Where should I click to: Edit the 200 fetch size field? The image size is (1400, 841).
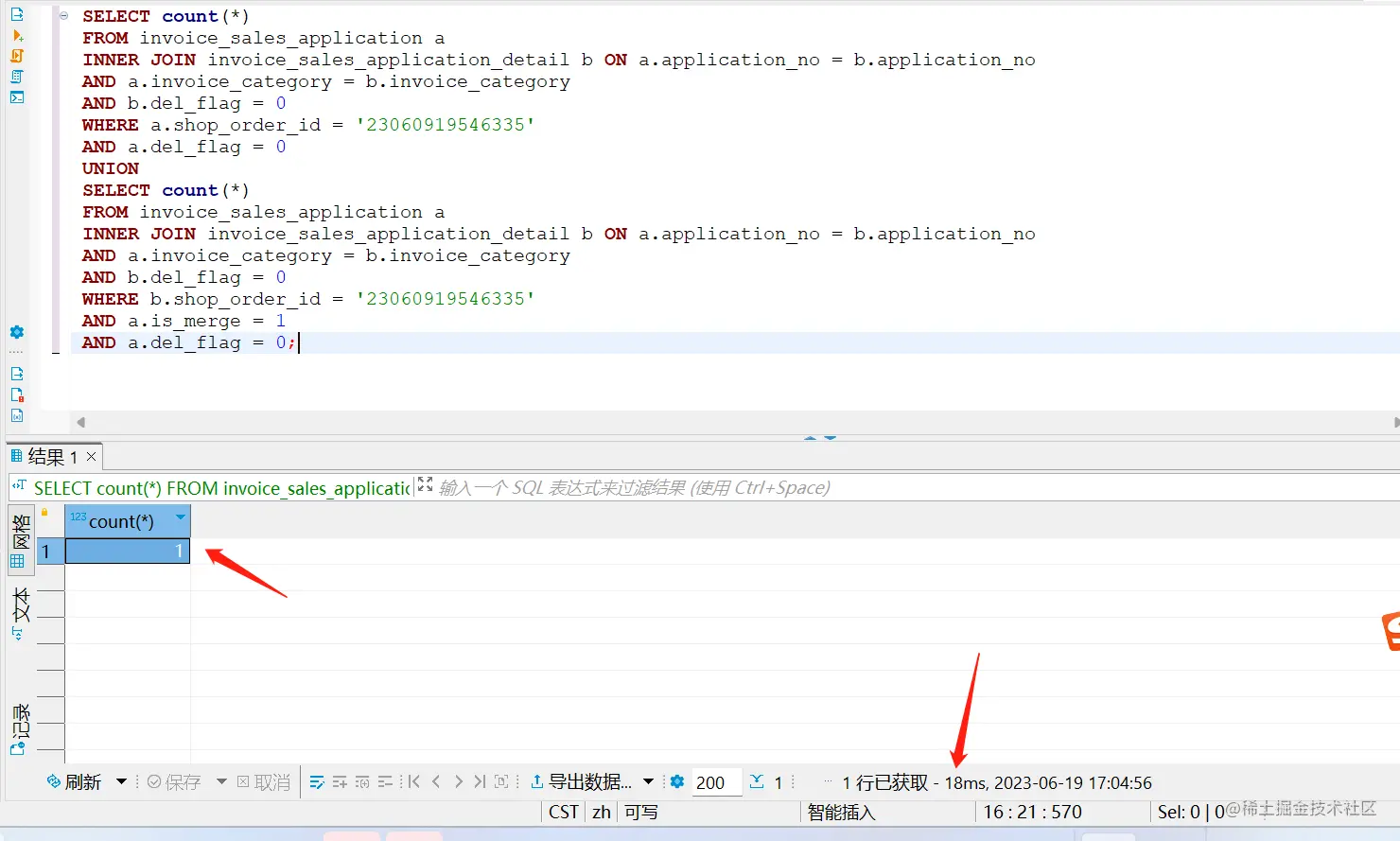(716, 782)
